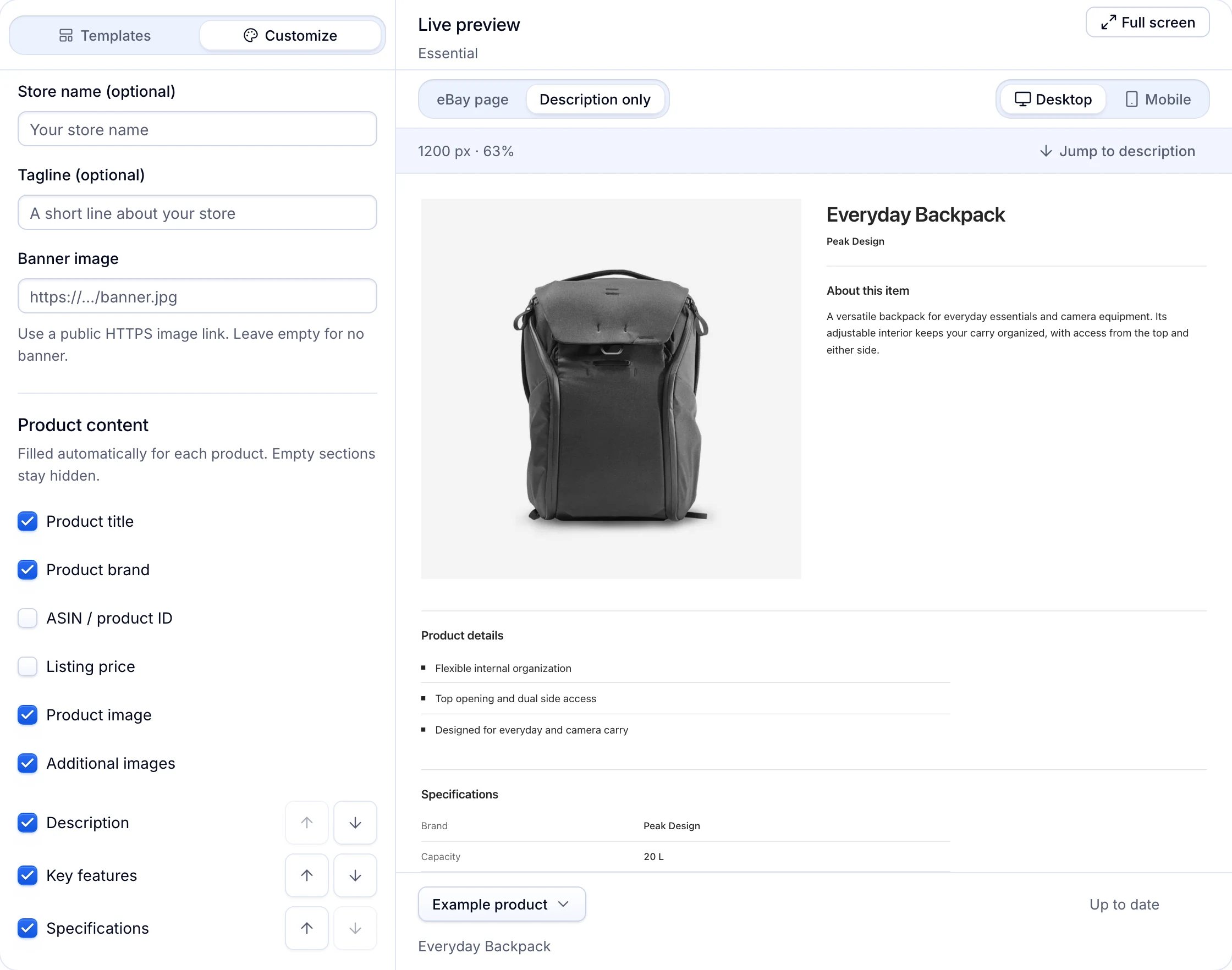Uncheck Additional images checkbox

(28, 763)
